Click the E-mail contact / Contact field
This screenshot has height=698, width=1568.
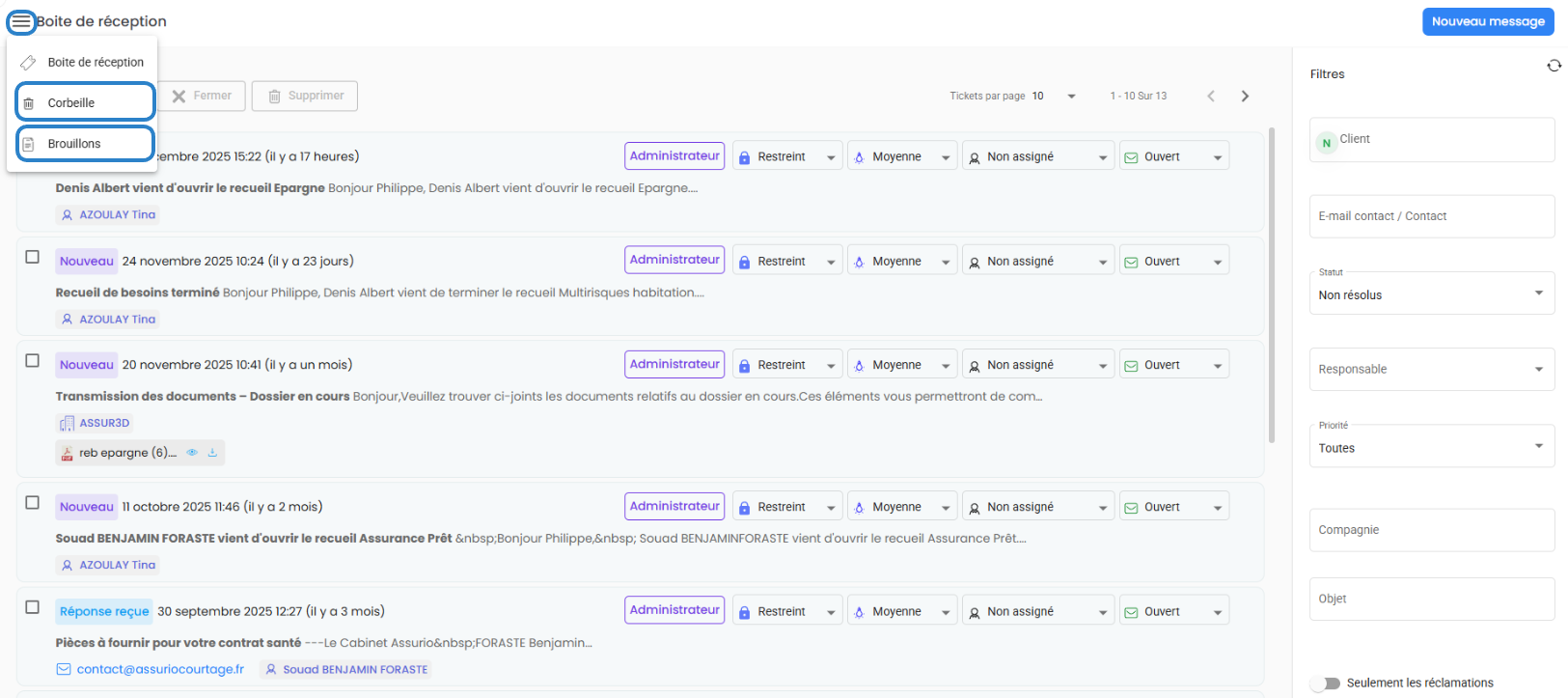(1432, 216)
